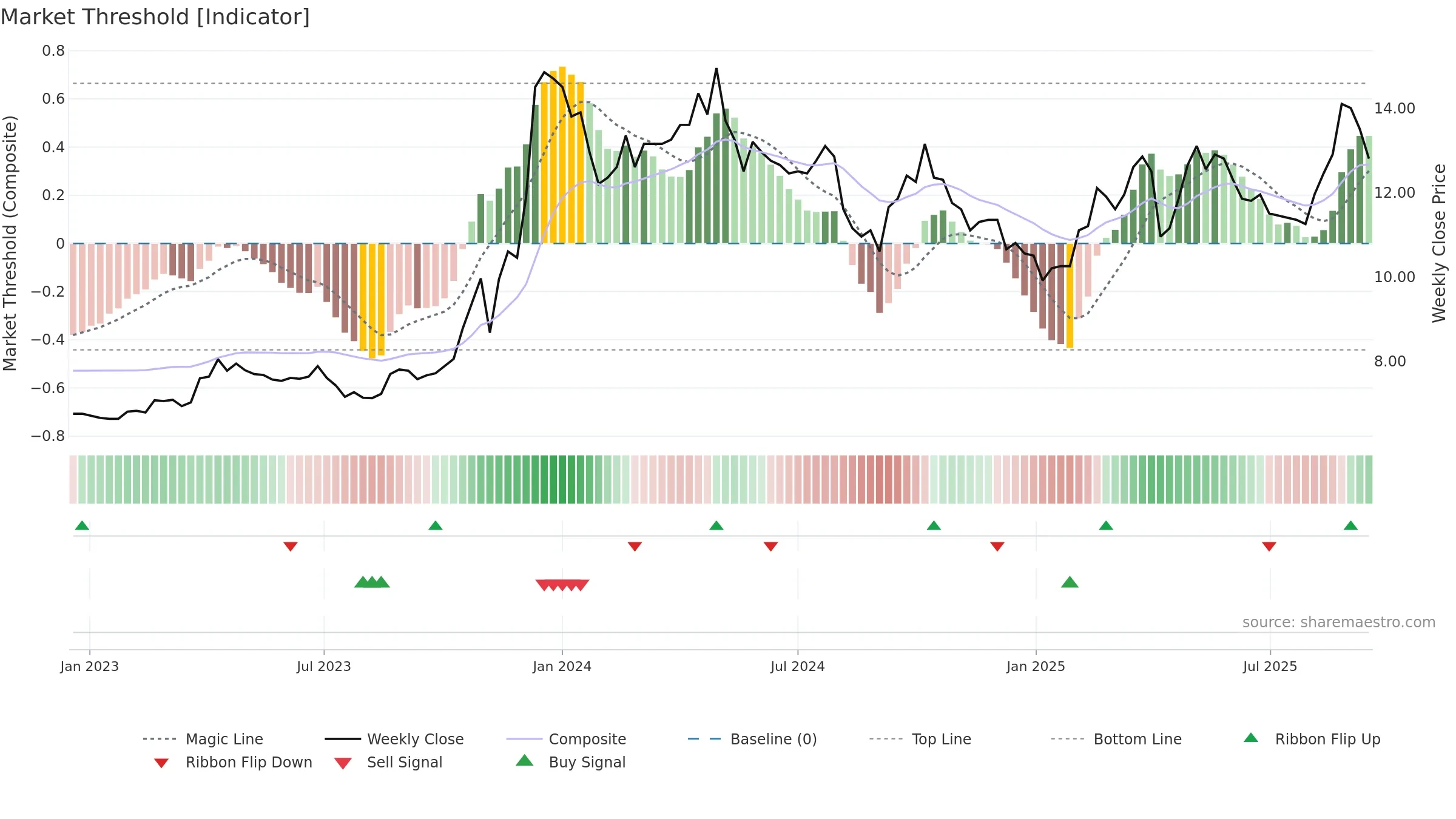Select the ribbon flip down marker near Feb 2024
The width and height of the screenshot is (1456, 819).
click(x=635, y=547)
